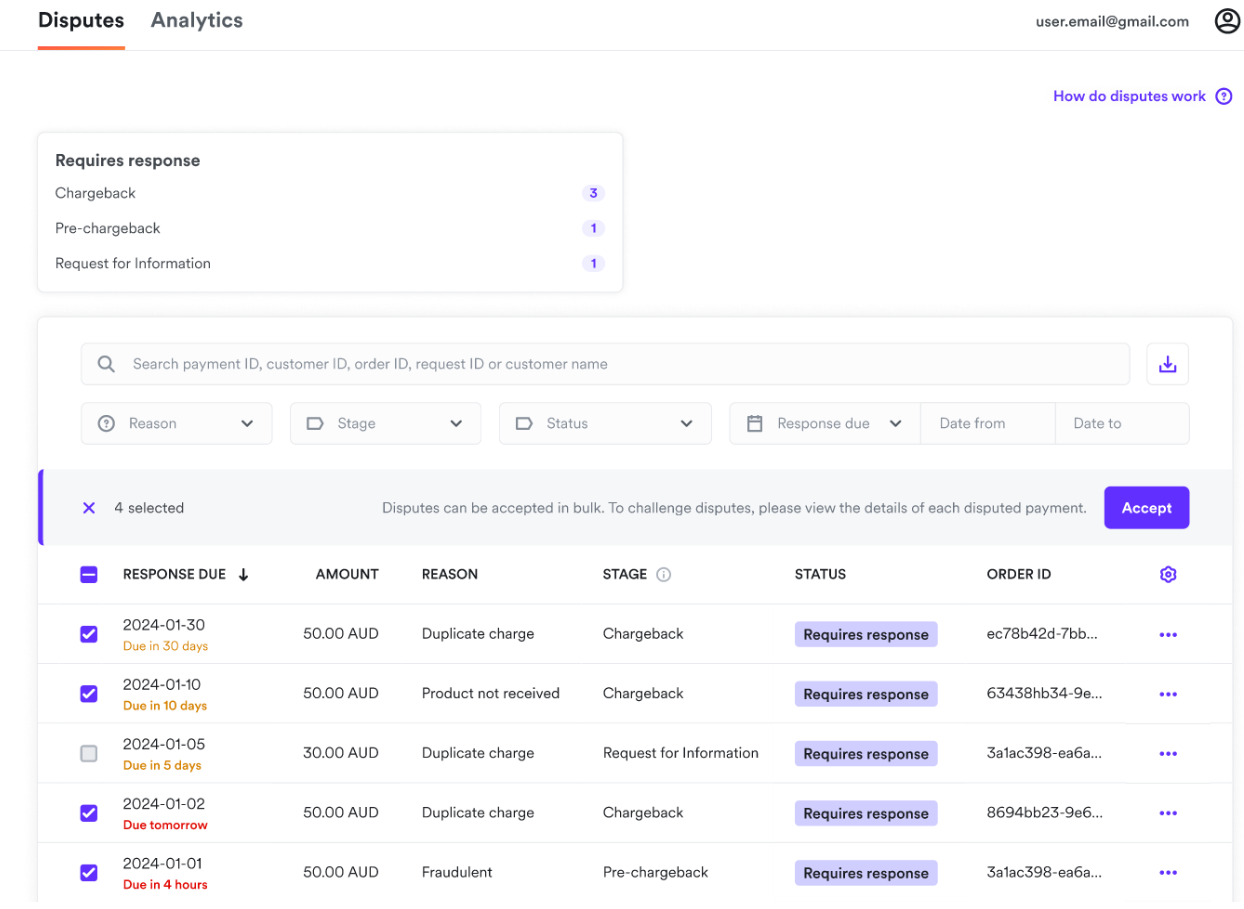Switch to the Analytics tab
This screenshot has width=1244, height=909.
point(196,20)
